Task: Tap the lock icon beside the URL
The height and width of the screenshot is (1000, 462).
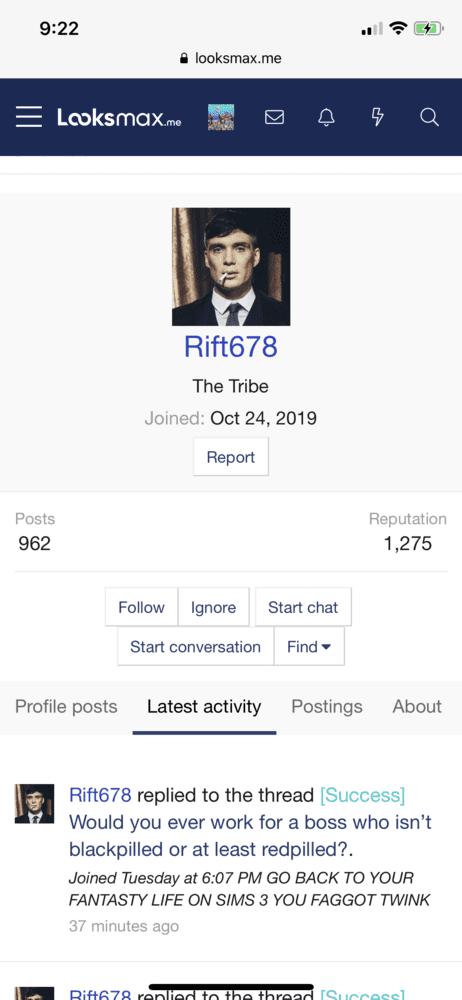Action: point(184,59)
